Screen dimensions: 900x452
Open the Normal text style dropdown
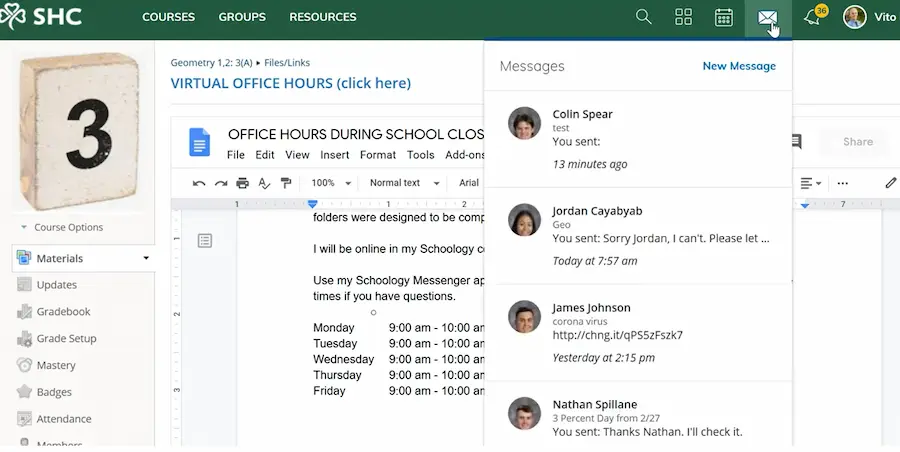point(404,183)
